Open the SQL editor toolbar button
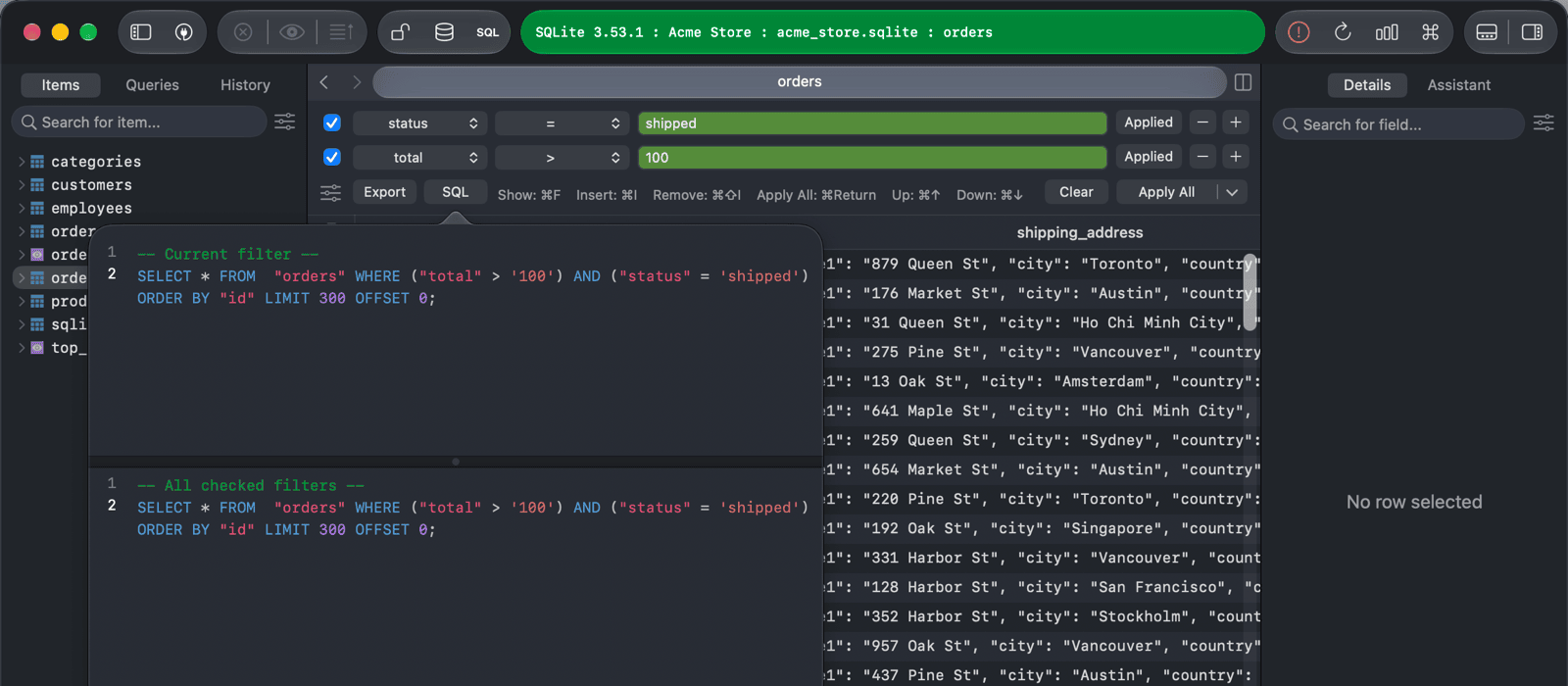1568x686 pixels. (487, 32)
